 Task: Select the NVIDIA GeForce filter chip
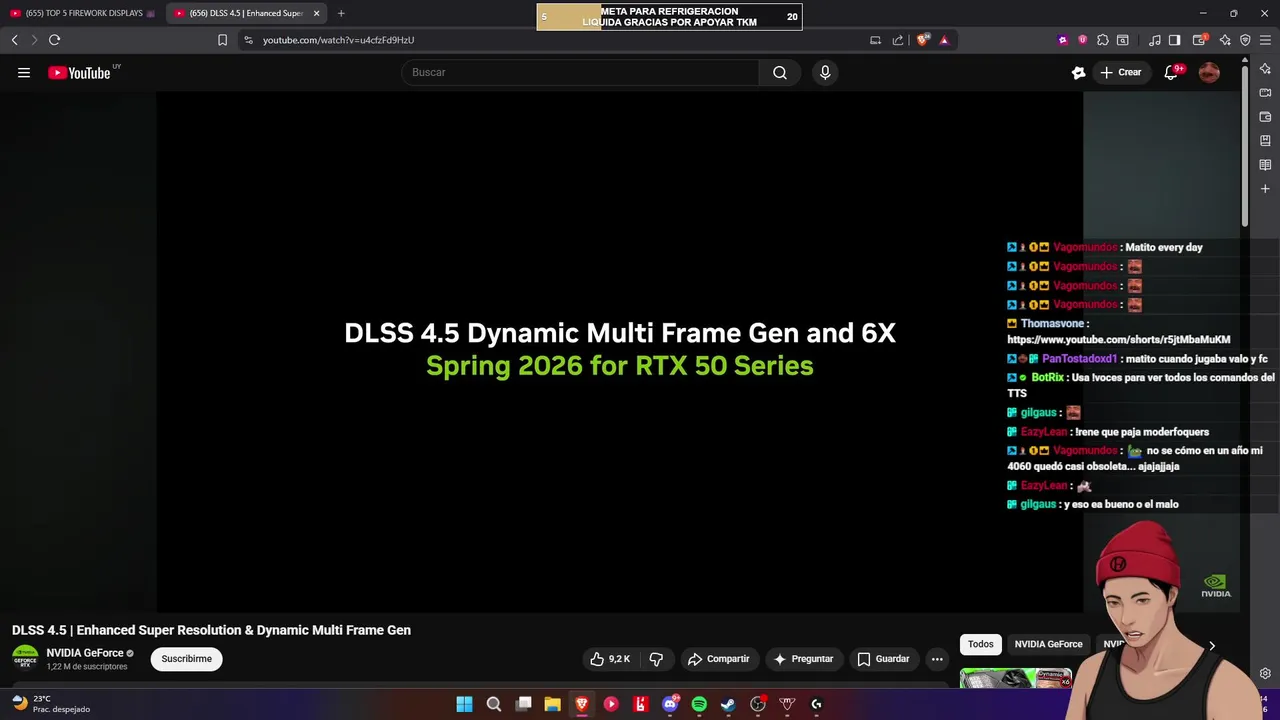pos(1048,645)
